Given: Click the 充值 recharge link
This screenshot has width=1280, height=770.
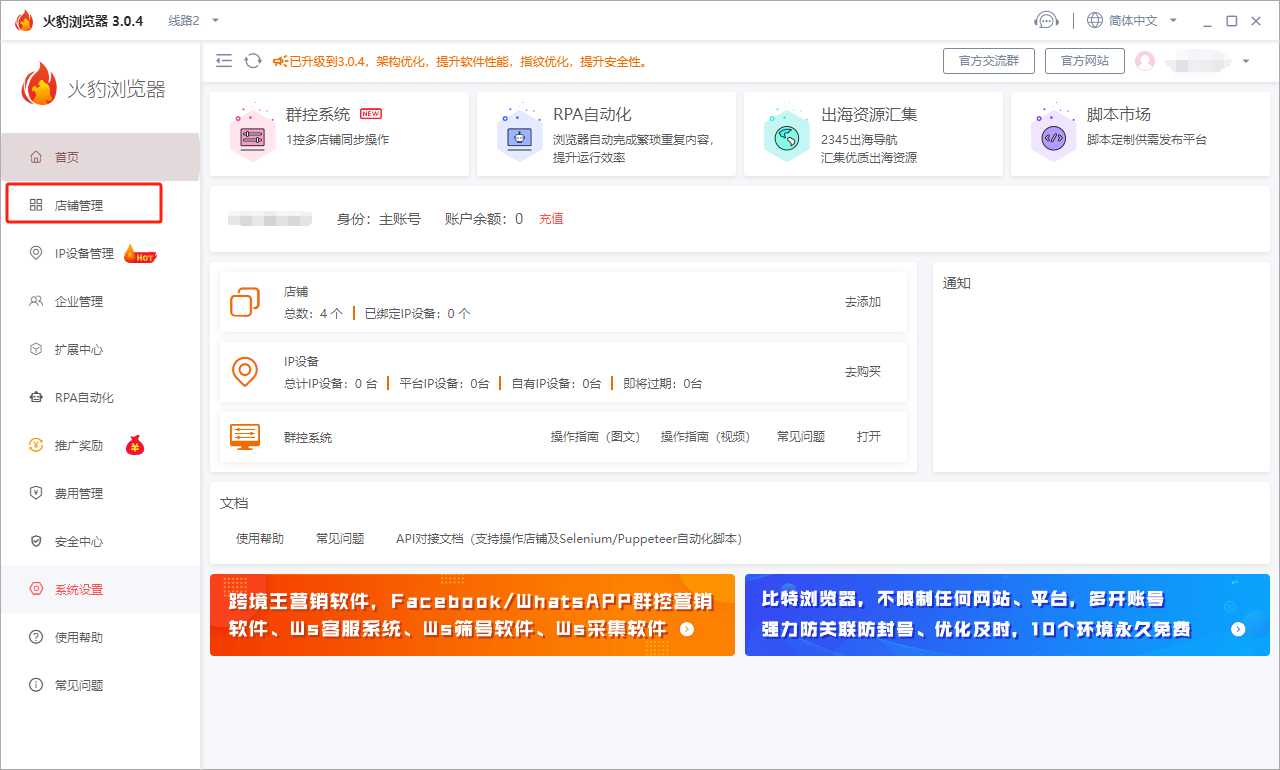Looking at the screenshot, I should 551,218.
